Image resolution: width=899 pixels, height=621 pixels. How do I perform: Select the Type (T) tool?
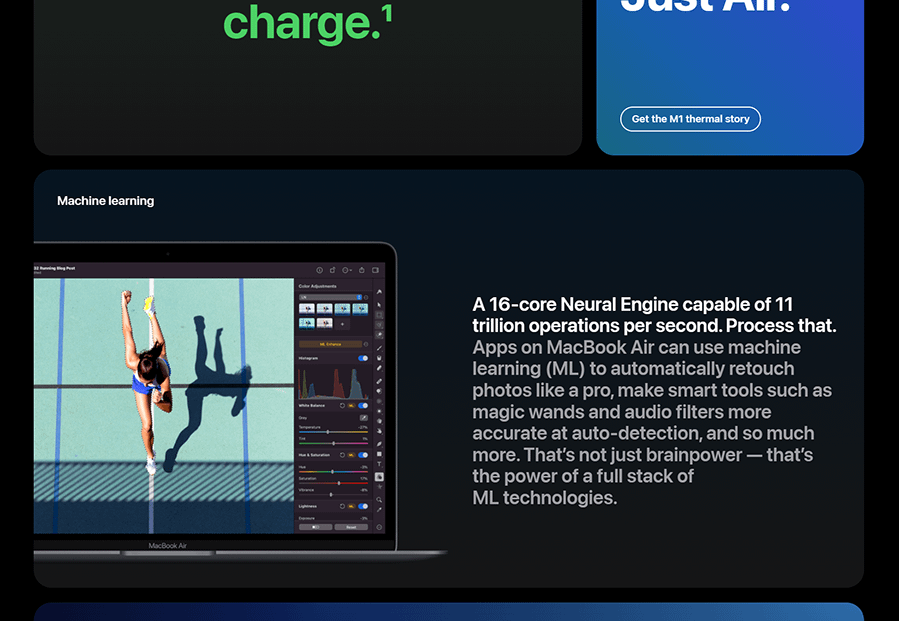click(x=379, y=465)
